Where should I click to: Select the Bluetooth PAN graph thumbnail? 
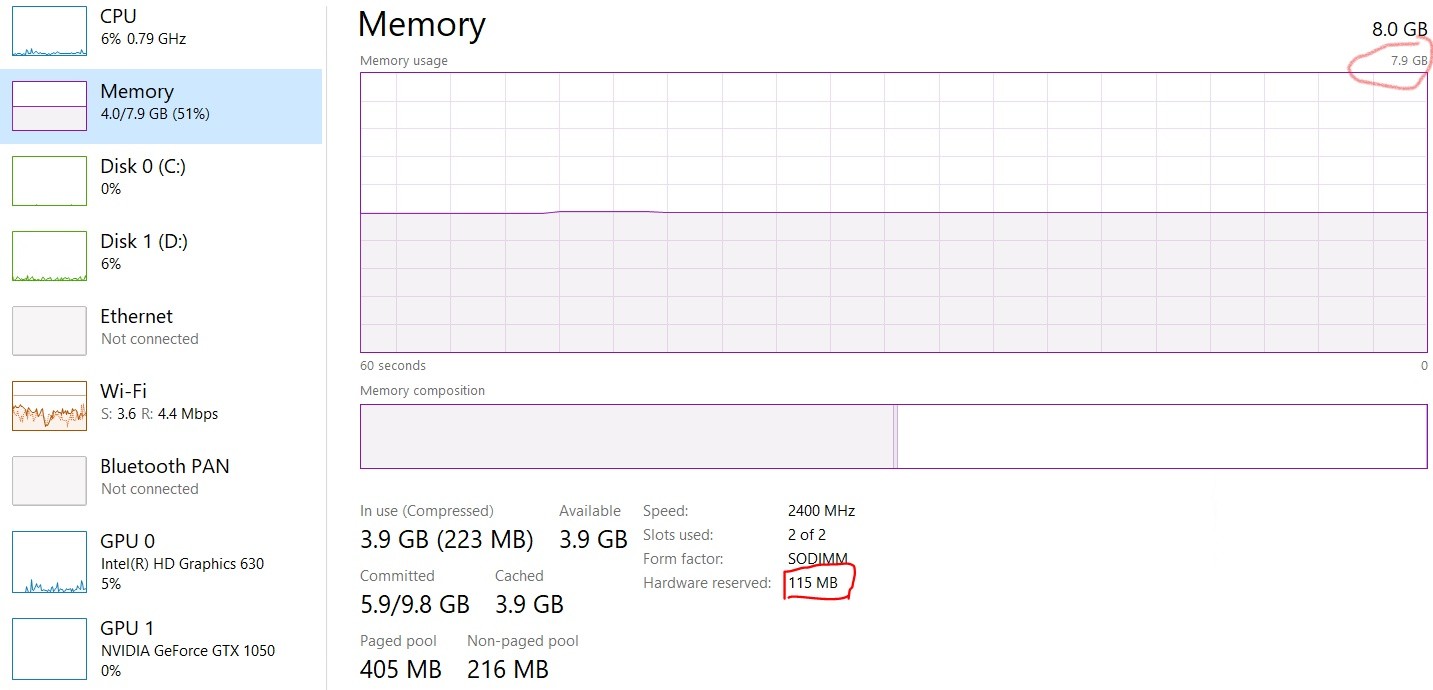click(x=49, y=481)
